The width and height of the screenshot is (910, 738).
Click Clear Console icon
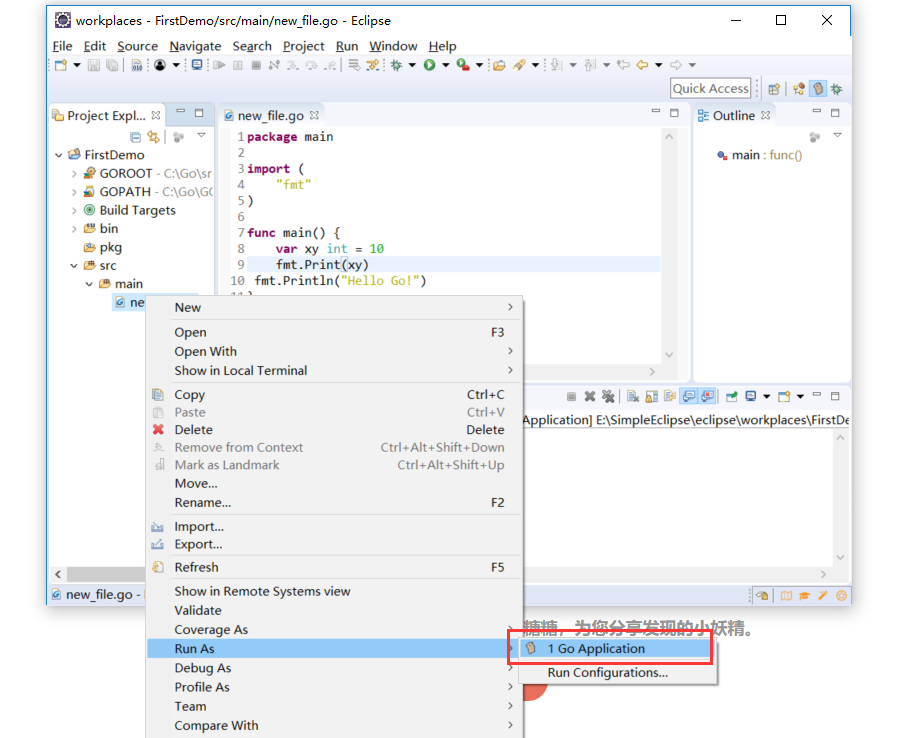(x=633, y=396)
